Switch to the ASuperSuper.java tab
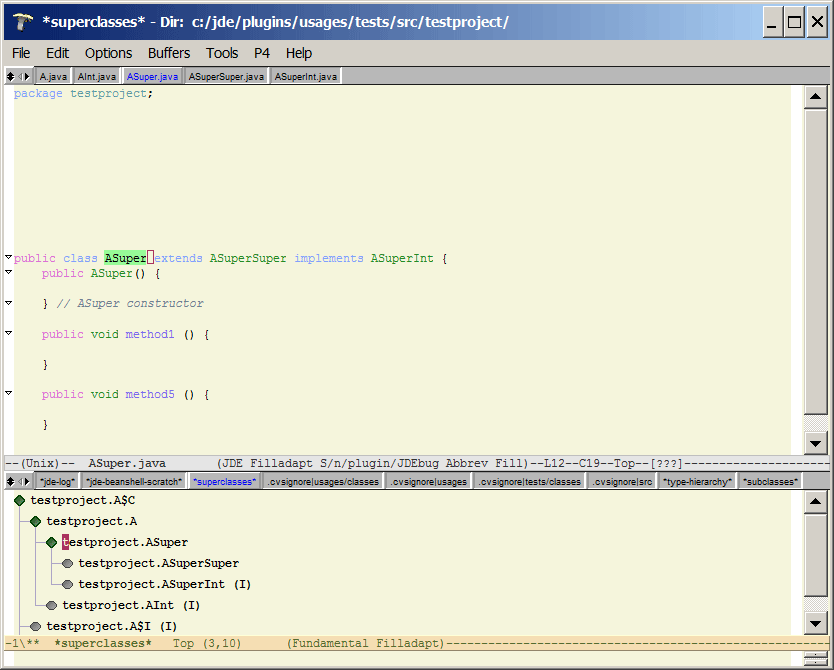 [x=227, y=76]
